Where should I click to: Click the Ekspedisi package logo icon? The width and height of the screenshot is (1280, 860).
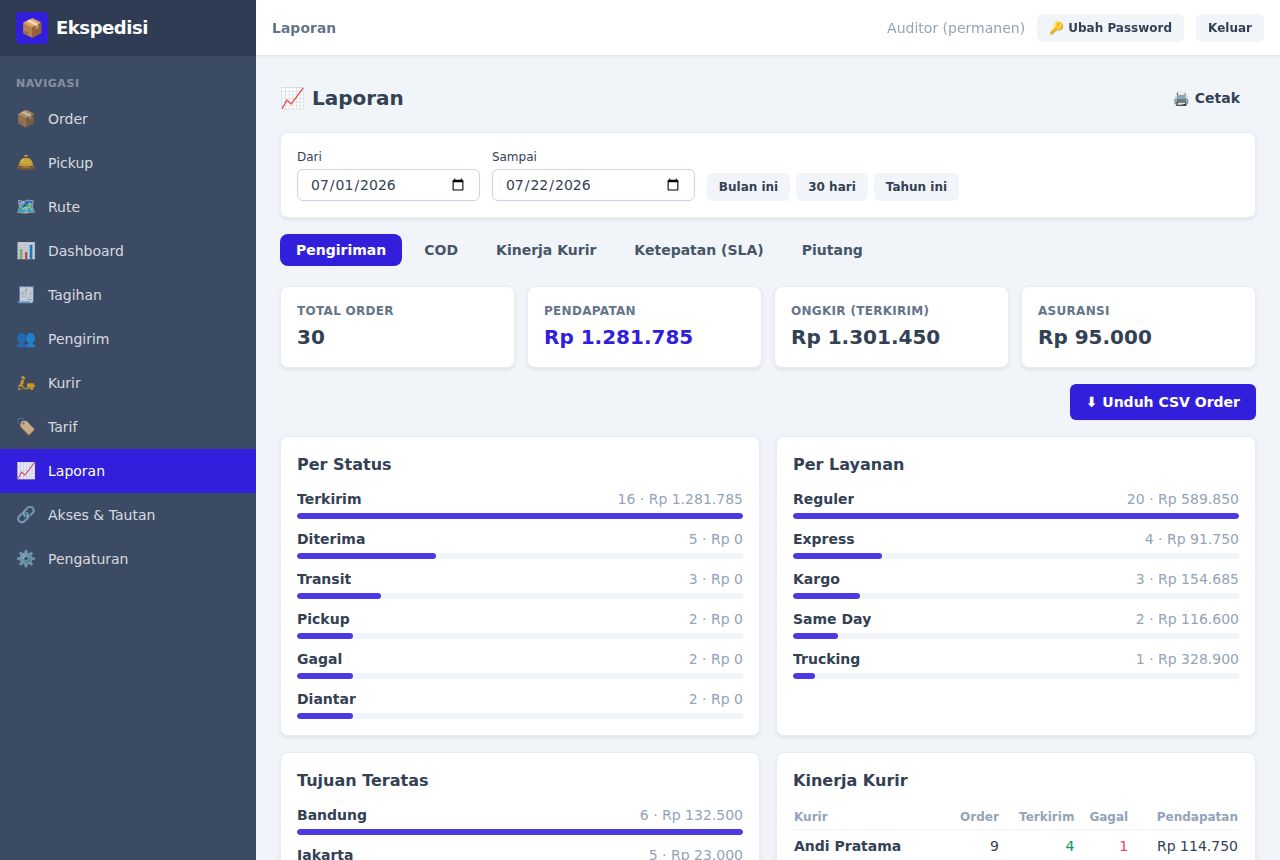pyautogui.click(x=32, y=28)
